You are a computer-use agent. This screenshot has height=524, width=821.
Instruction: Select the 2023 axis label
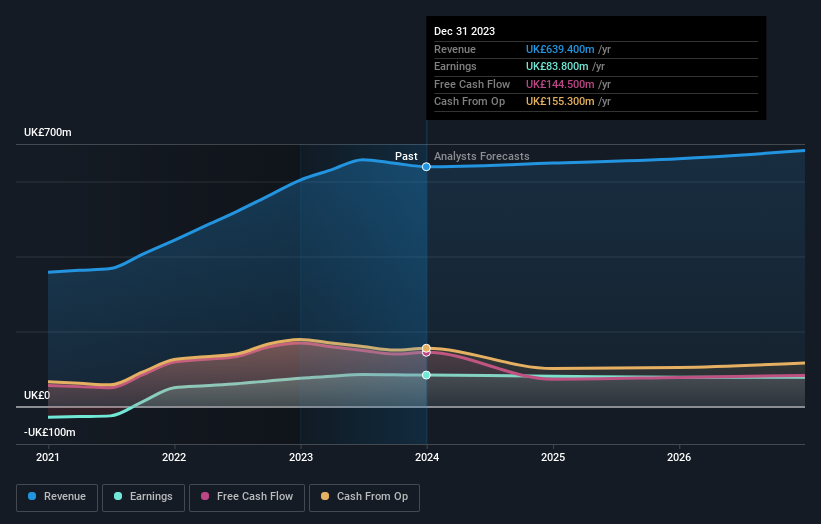tap(301, 457)
